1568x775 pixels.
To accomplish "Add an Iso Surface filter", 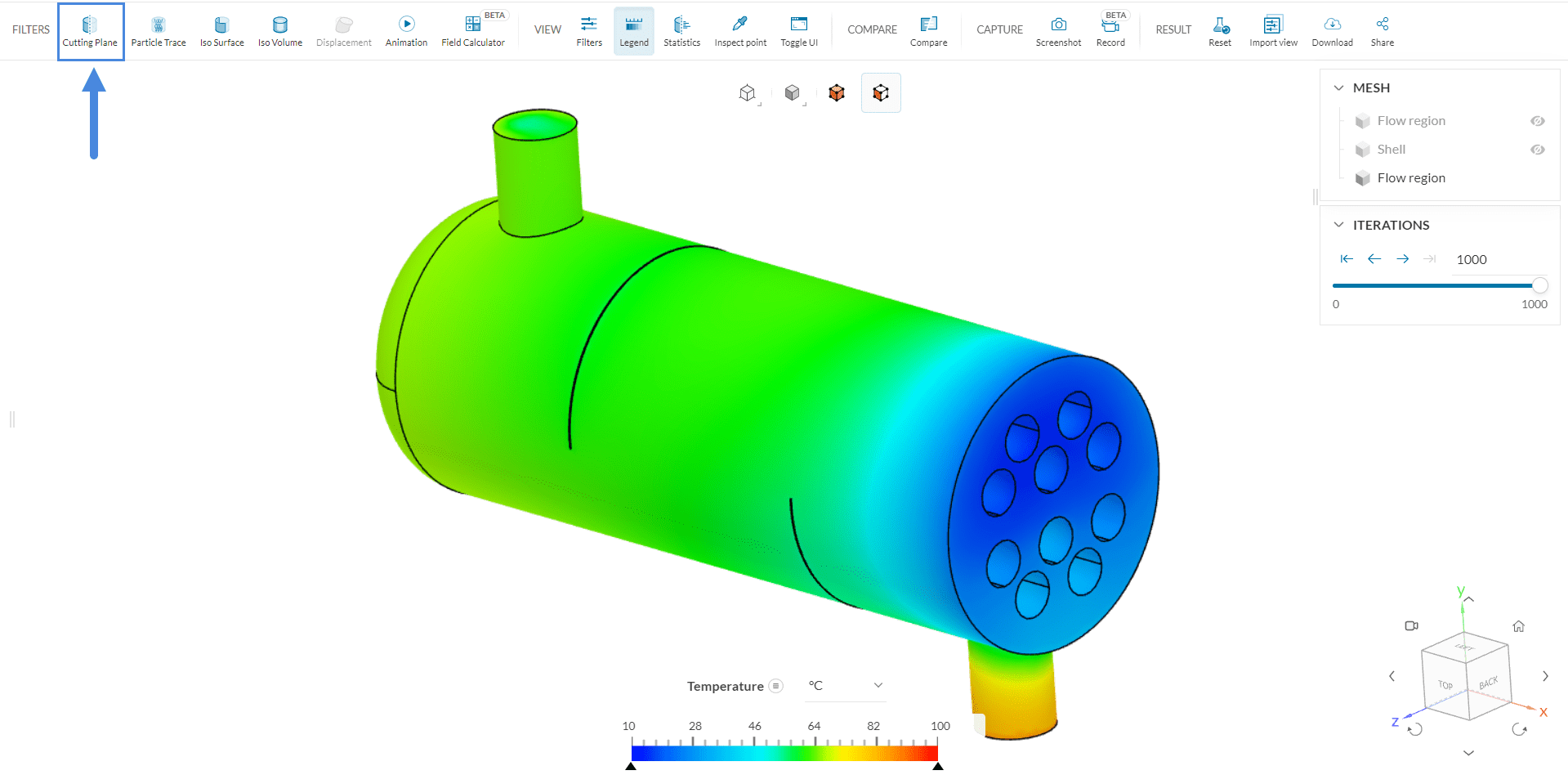I will pyautogui.click(x=221, y=31).
